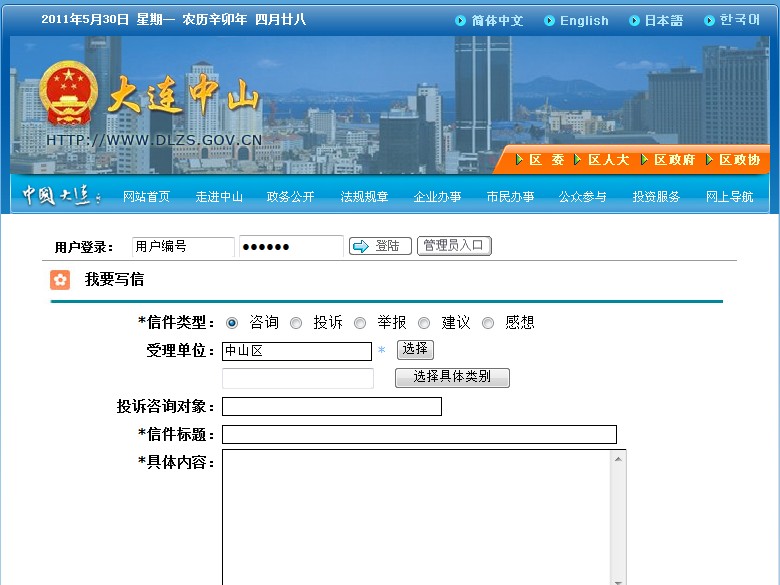Screen dimensions: 780x585
Task: Go to 市民办事 in navigation bar
Action: coord(510,197)
